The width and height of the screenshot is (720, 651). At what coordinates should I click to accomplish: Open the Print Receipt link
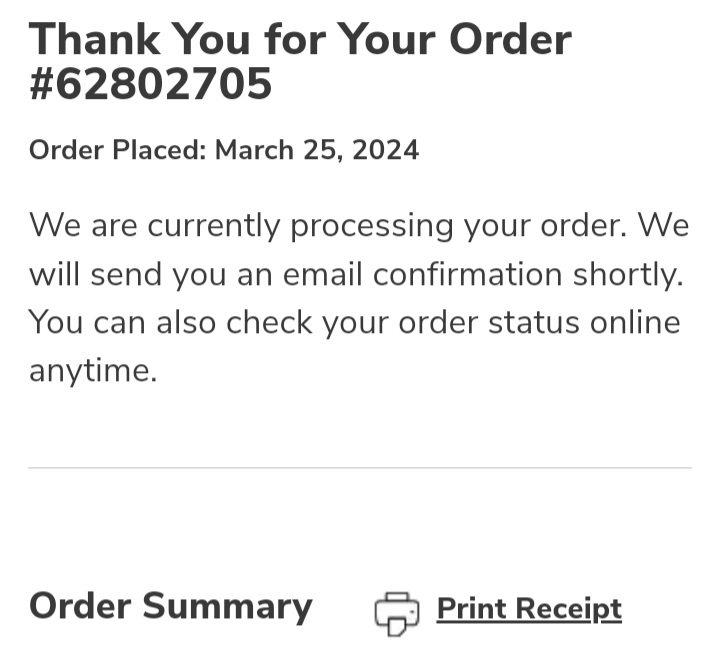coord(529,609)
